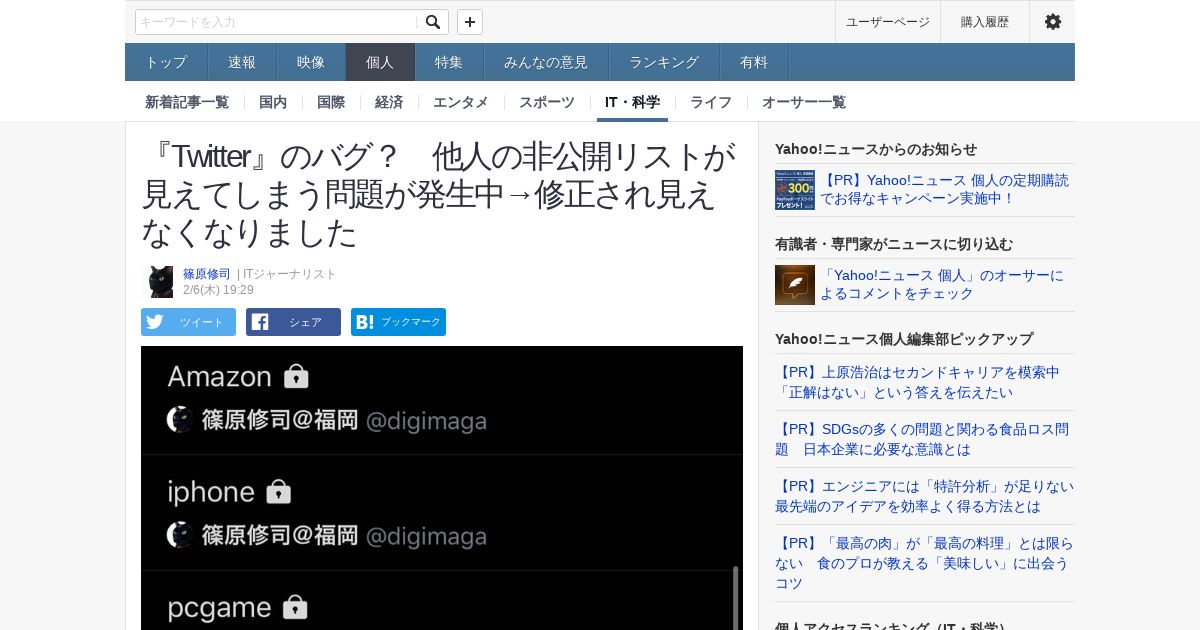Image resolution: width=1200 pixels, height=630 pixels.
Task: Open 国内 category
Action: click(x=273, y=102)
